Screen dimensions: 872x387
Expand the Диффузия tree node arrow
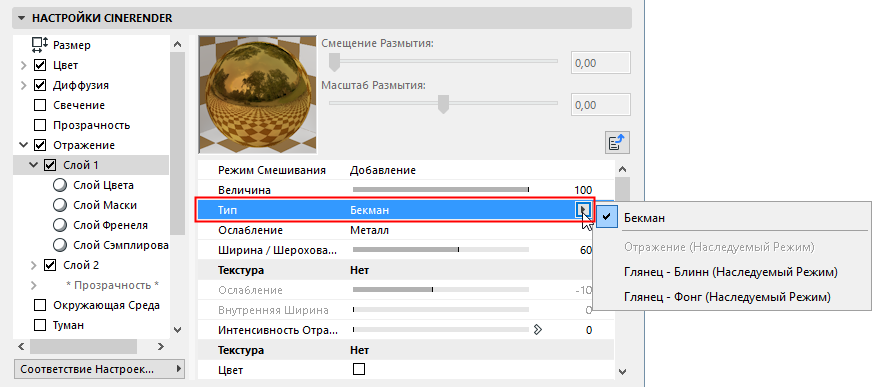[x=23, y=86]
